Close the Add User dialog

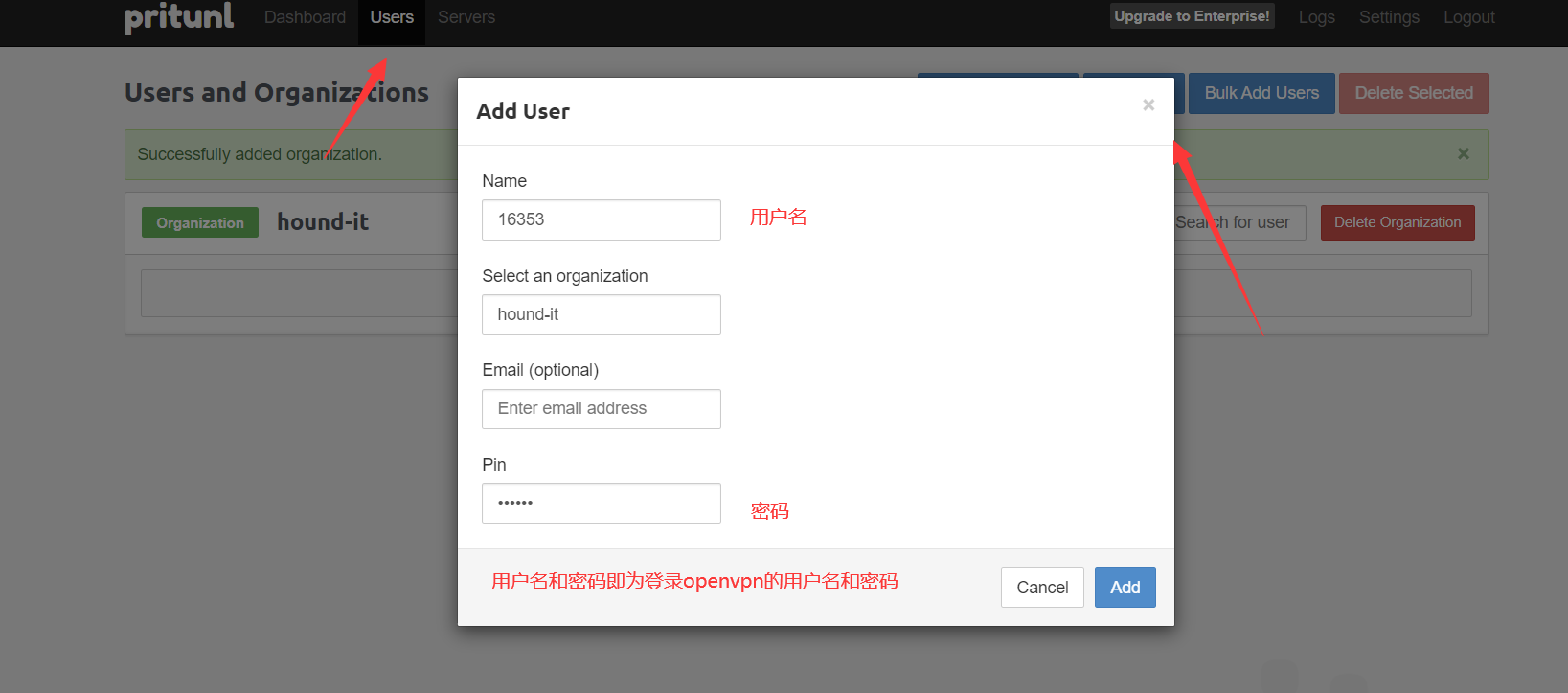point(1148,104)
